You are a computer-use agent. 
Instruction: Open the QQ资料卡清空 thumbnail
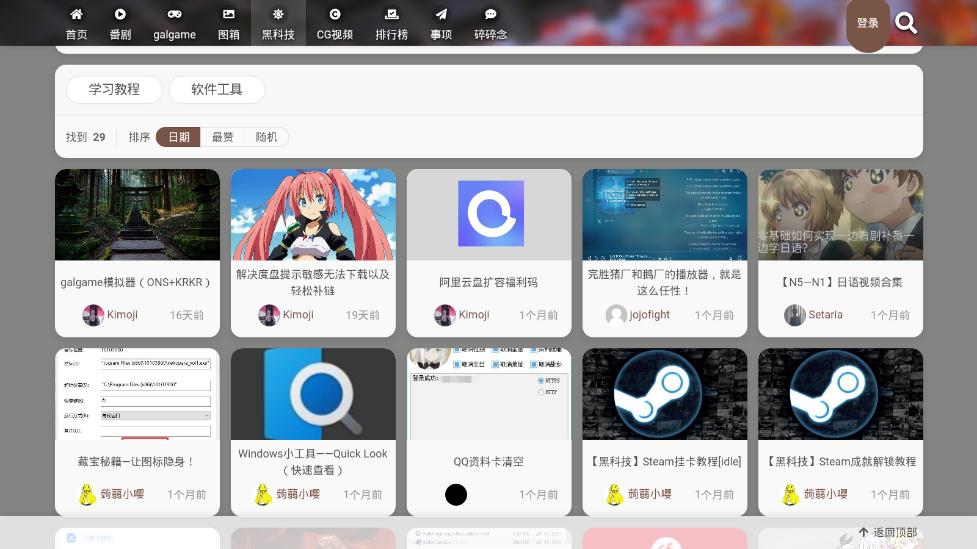(x=489, y=394)
